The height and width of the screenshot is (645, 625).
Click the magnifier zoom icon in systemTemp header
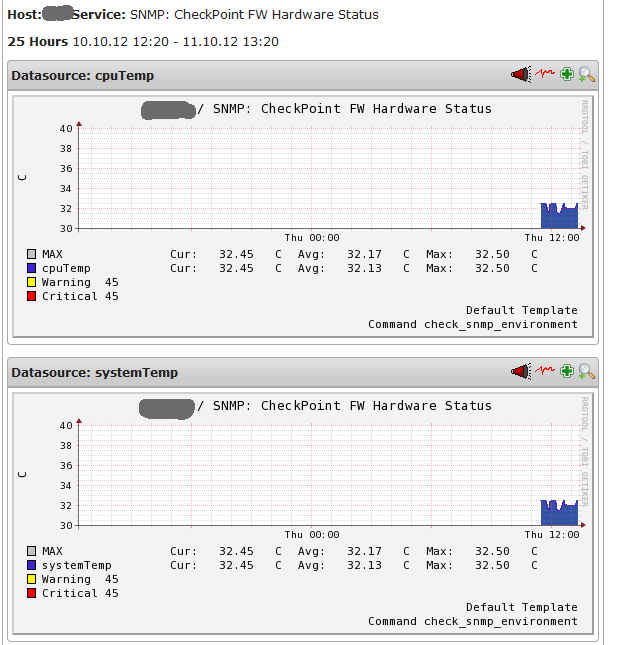(x=586, y=371)
